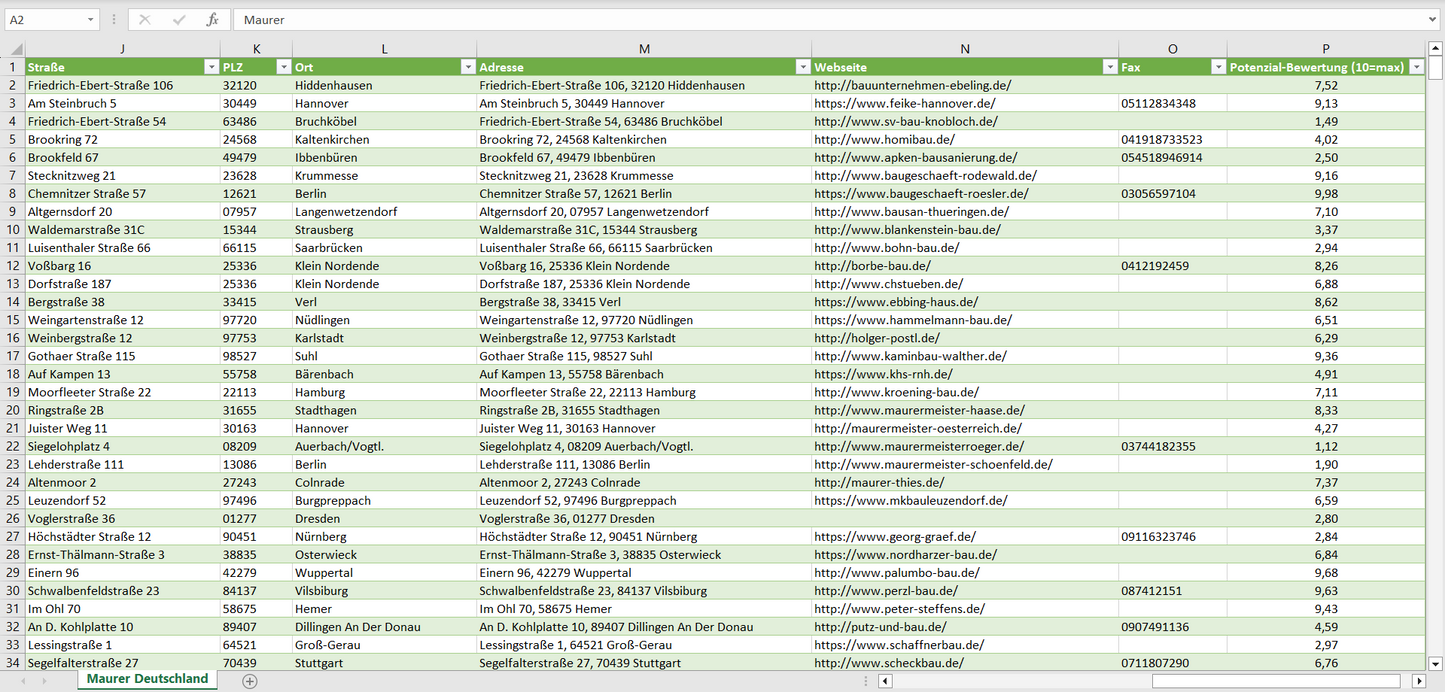This screenshot has height=692, width=1445.
Task: Expand the Webseite filter dropdown
Action: point(1109,67)
